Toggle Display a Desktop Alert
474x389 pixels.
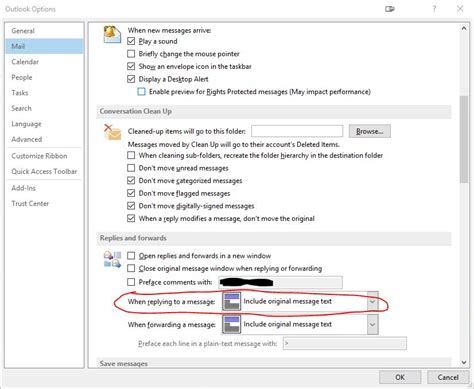[x=131, y=79]
